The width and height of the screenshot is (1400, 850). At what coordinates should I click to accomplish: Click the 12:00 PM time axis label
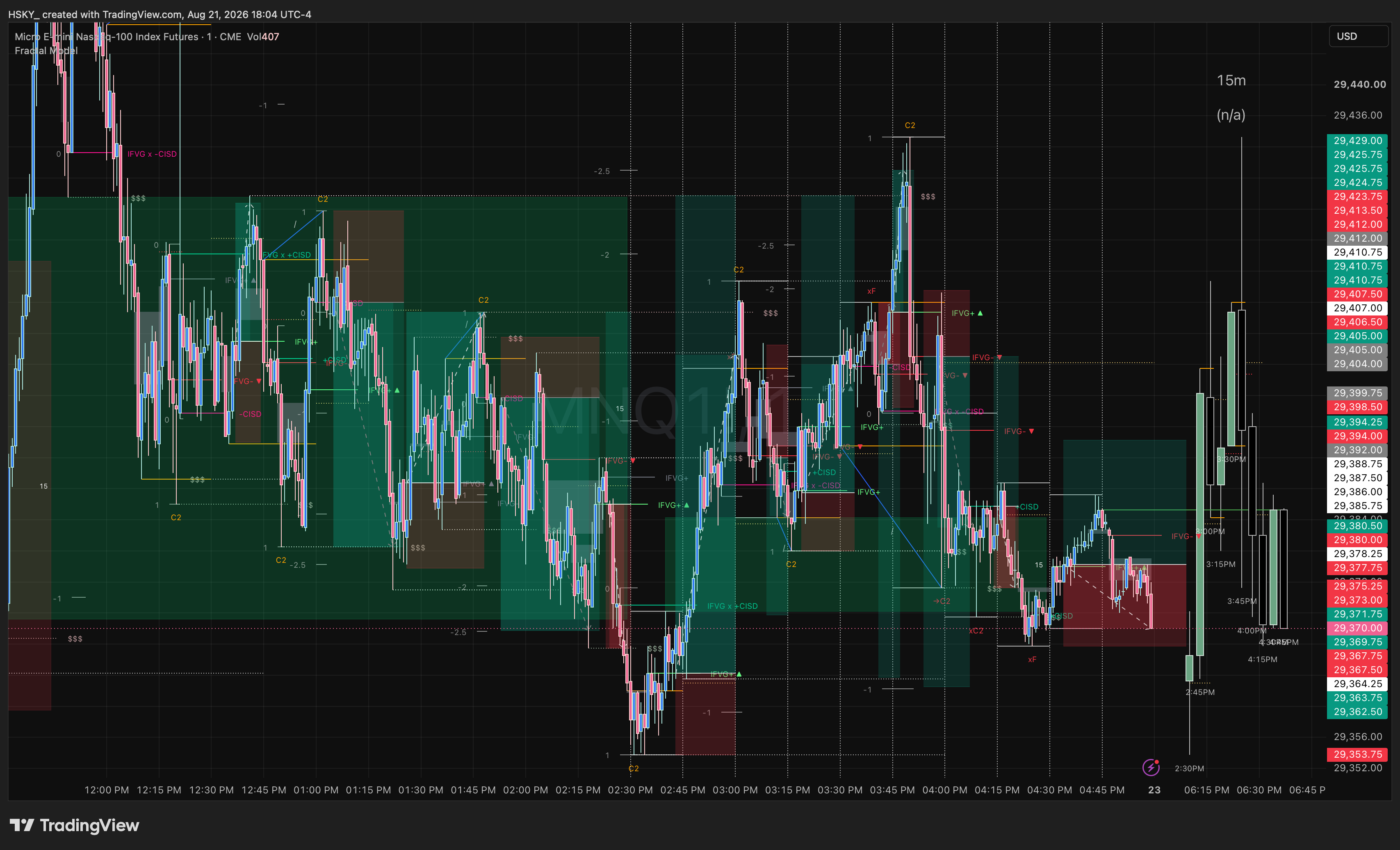point(106,790)
